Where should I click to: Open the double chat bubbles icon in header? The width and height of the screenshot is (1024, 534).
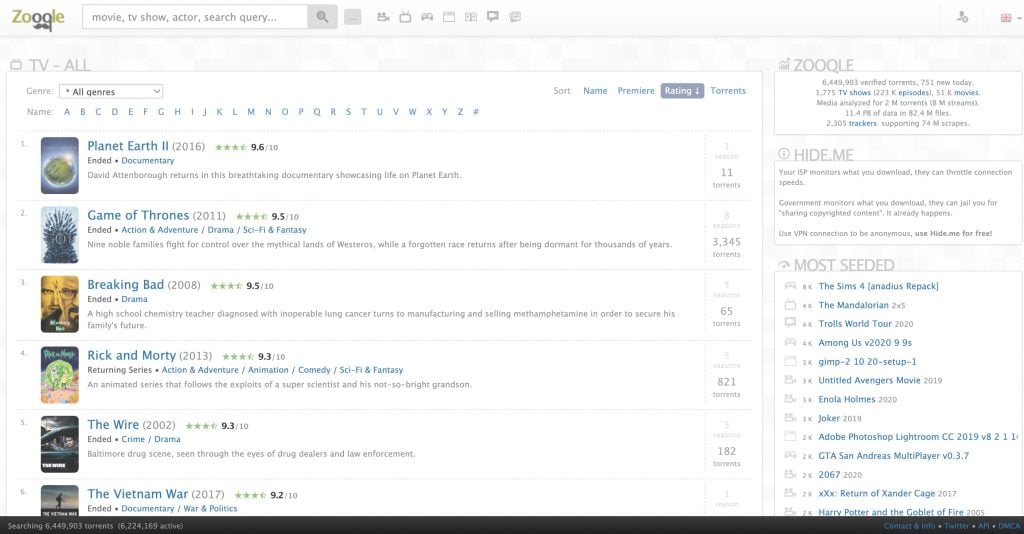click(515, 17)
